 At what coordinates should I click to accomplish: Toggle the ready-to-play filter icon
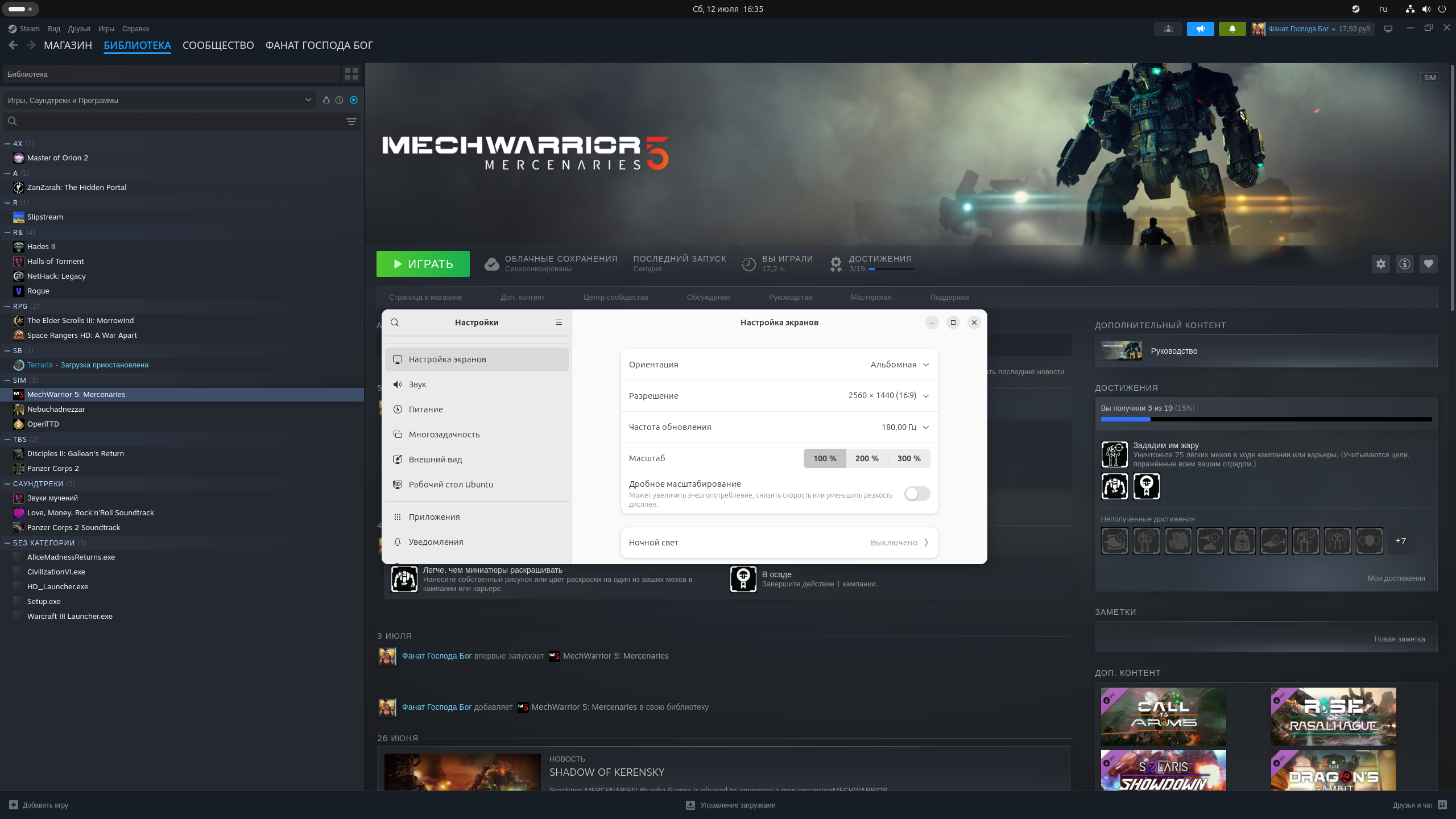[x=354, y=100]
